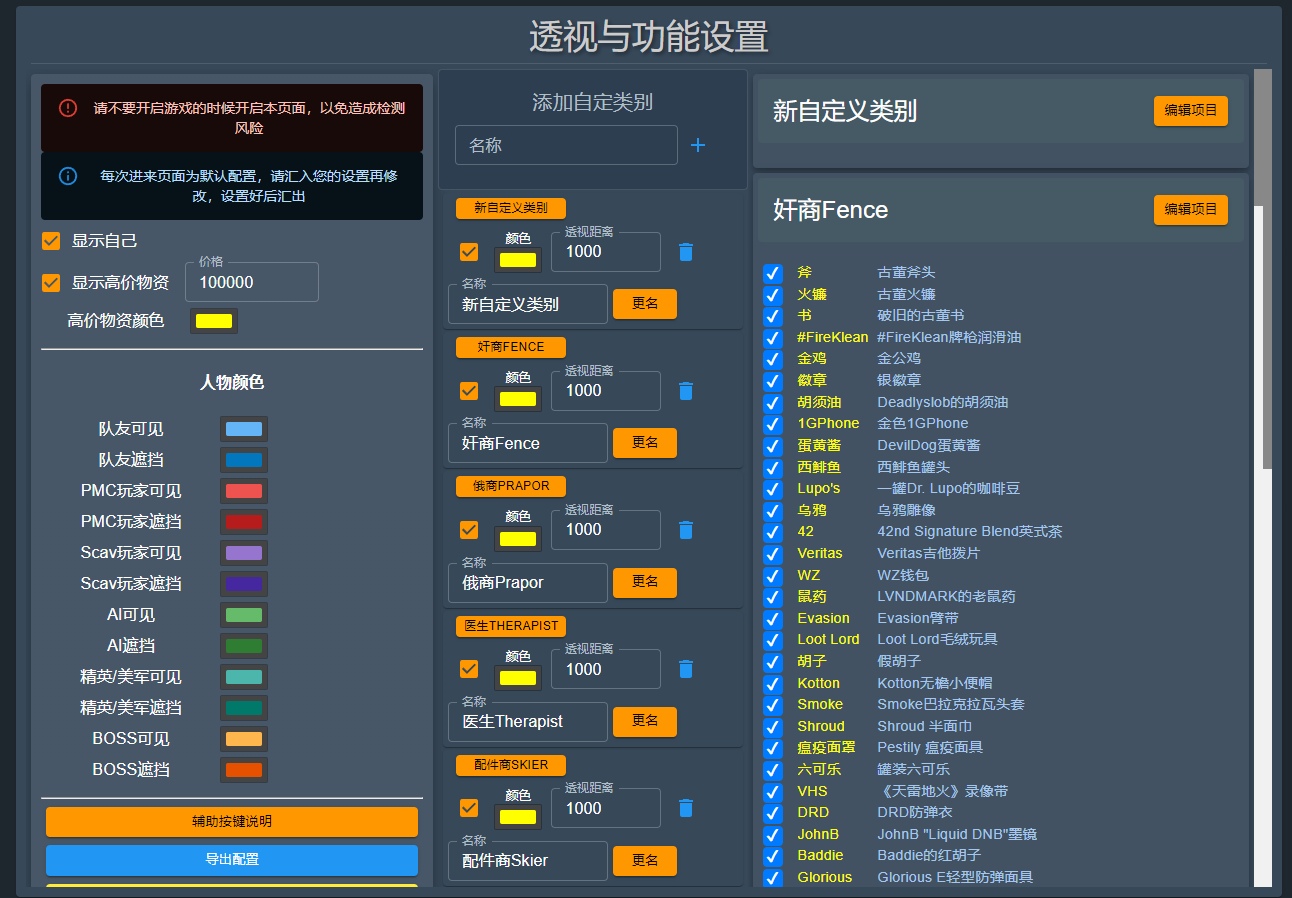
Task: Enable the 奸商FENCE category checkbox
Action: (469, 391)
